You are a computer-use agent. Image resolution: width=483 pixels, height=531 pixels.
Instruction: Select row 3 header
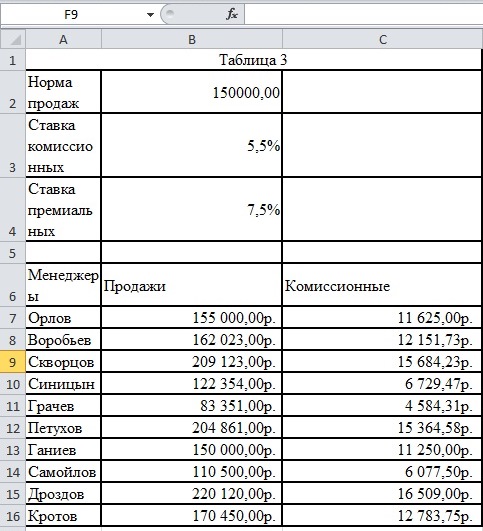point(13,146)
